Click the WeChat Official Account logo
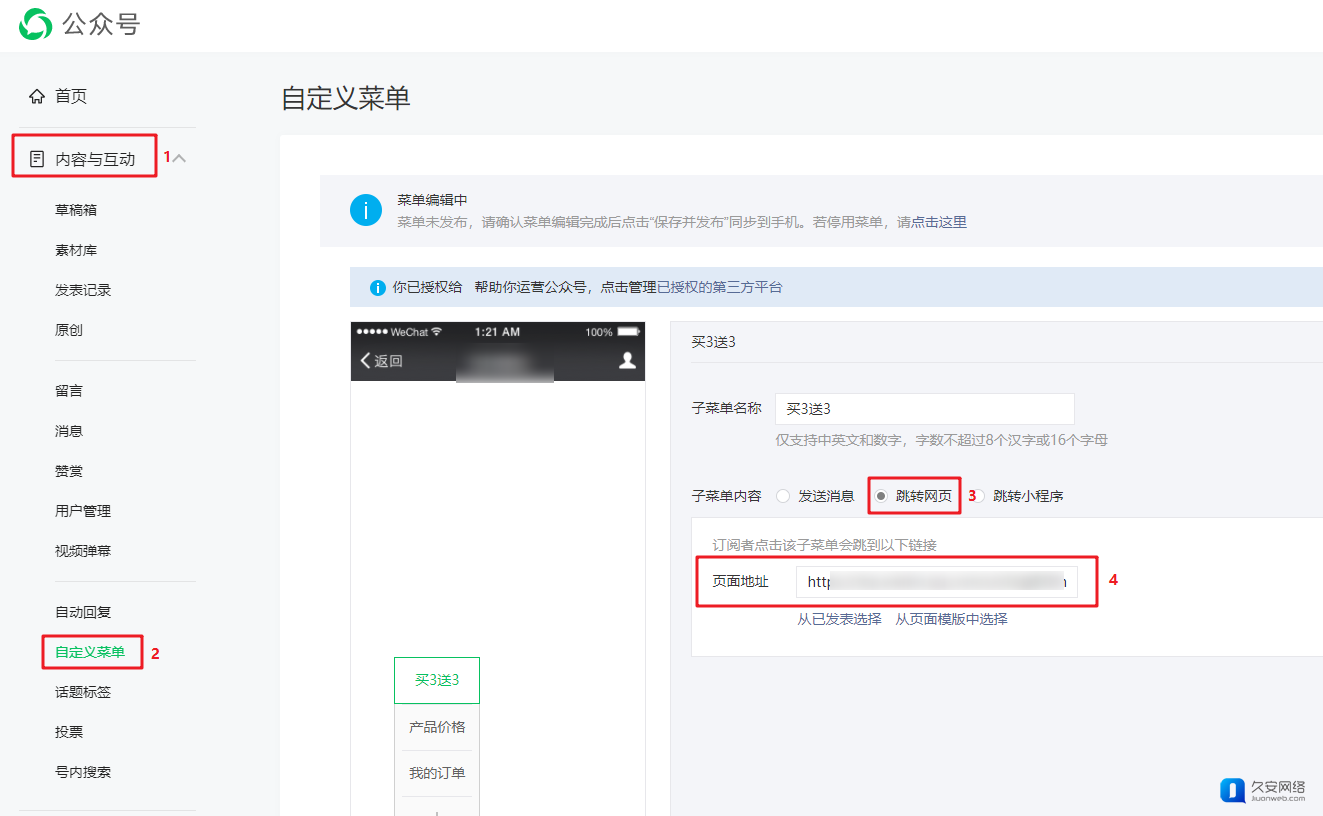Screen dimensions: 1323x816 tap(36, 24)
